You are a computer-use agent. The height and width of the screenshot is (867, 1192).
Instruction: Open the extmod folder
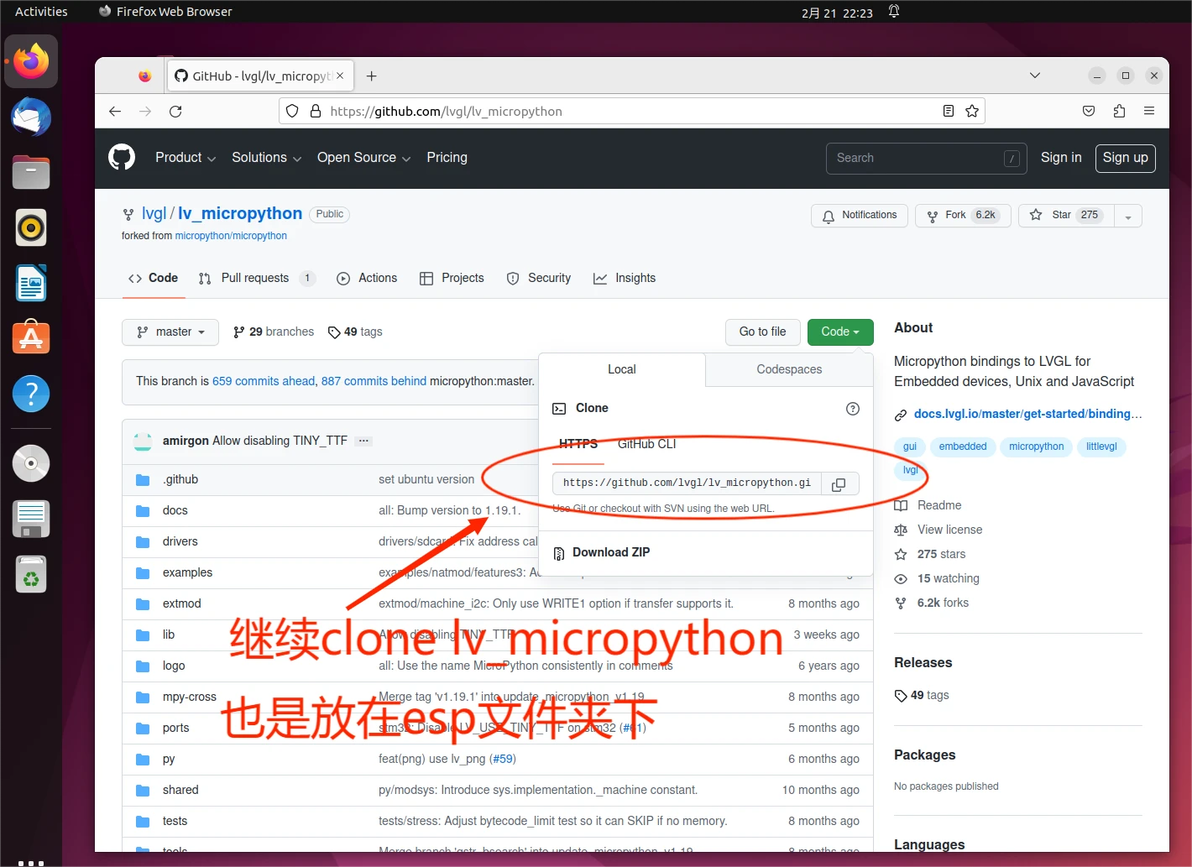point(182,604)
